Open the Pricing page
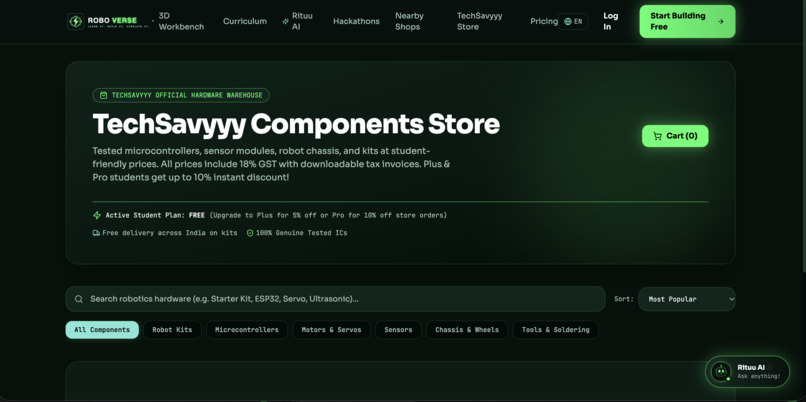Viewport: 806px width, 402px height. (x=544, y=22)
